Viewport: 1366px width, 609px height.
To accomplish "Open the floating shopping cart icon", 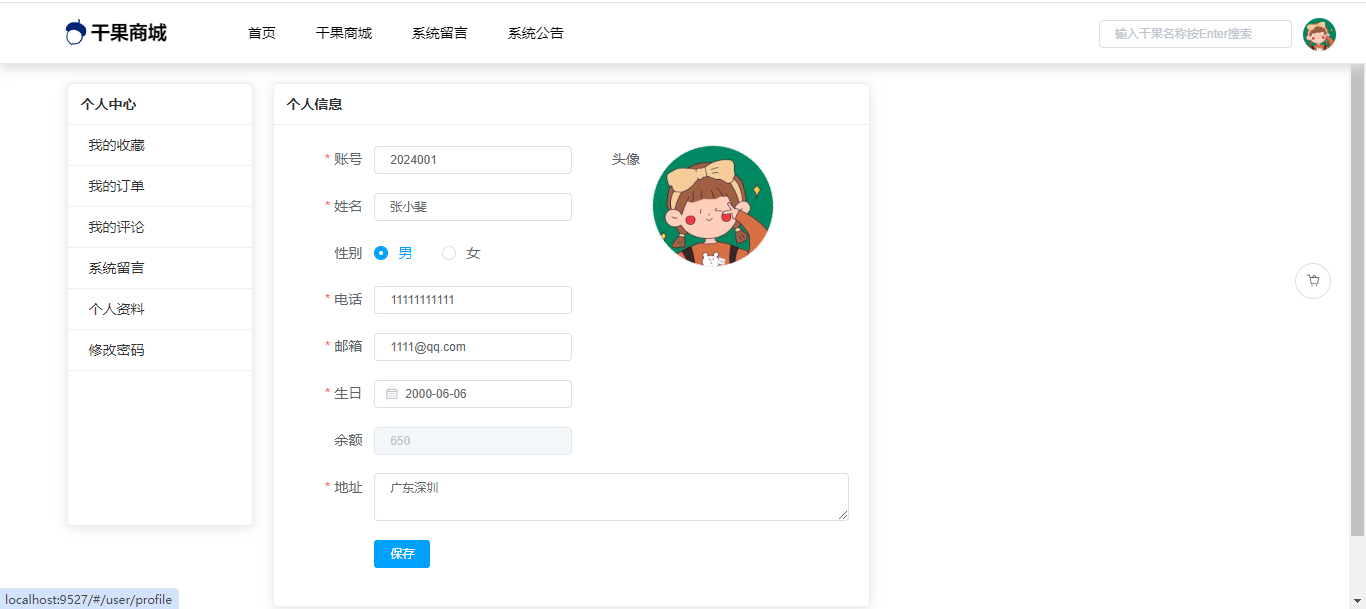I will (x=1313, y=281).
